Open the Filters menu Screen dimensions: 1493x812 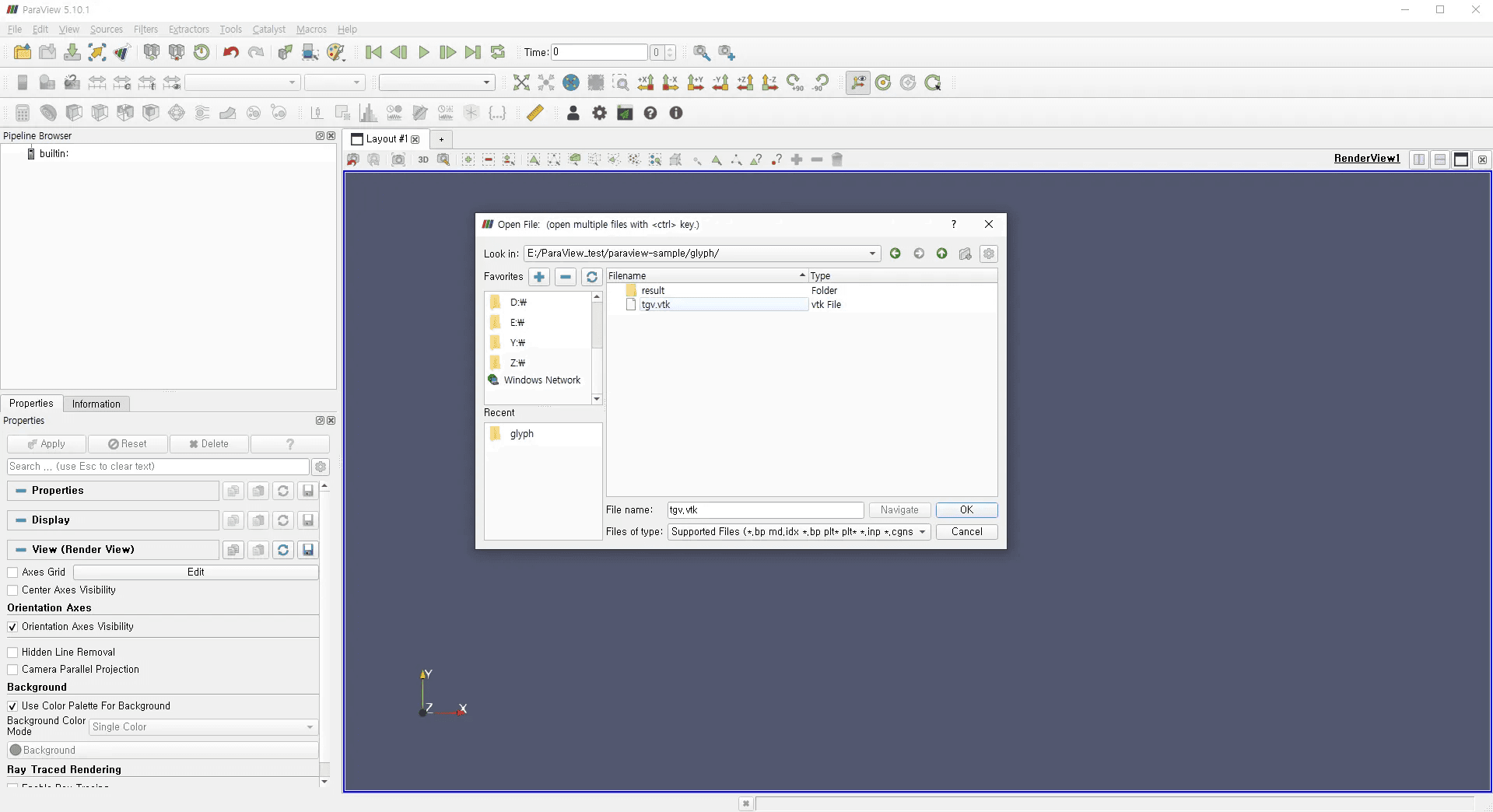tap(145, 30)
